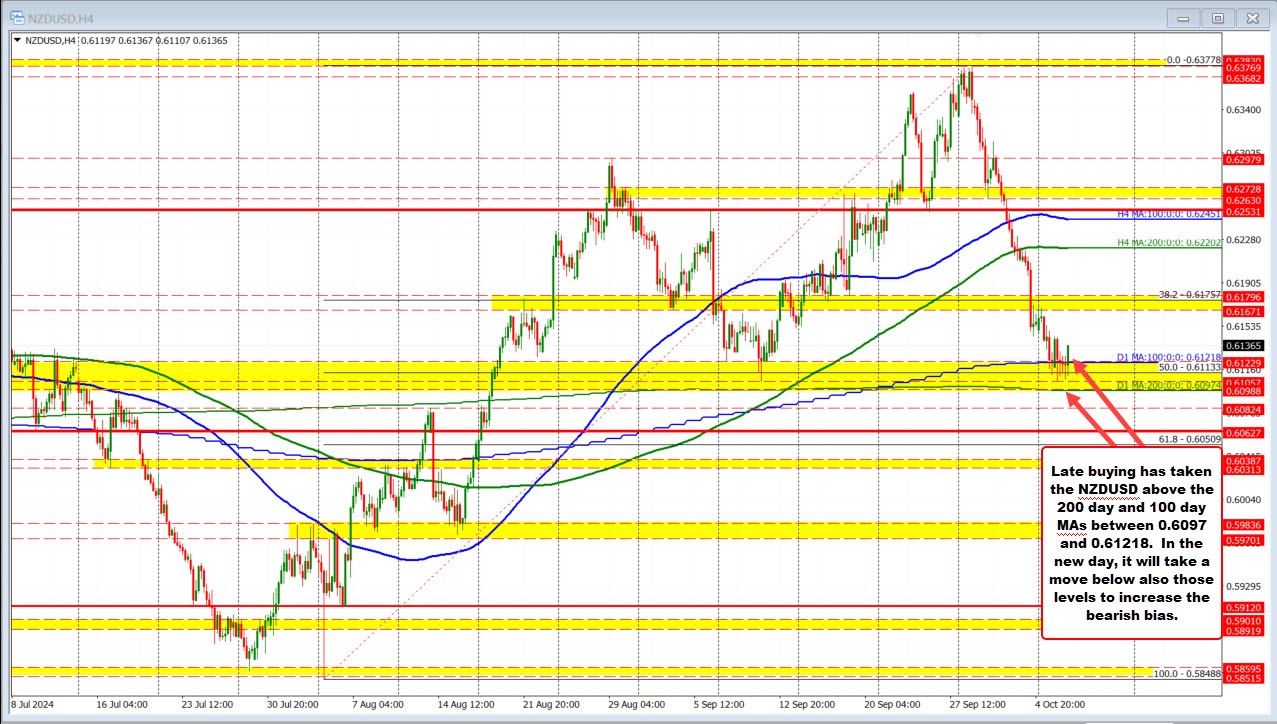This screenshot has height=724, width=1277.
Task: Select the H4 MA:200 label 0.62202
Action: (x=1168, y=242)
